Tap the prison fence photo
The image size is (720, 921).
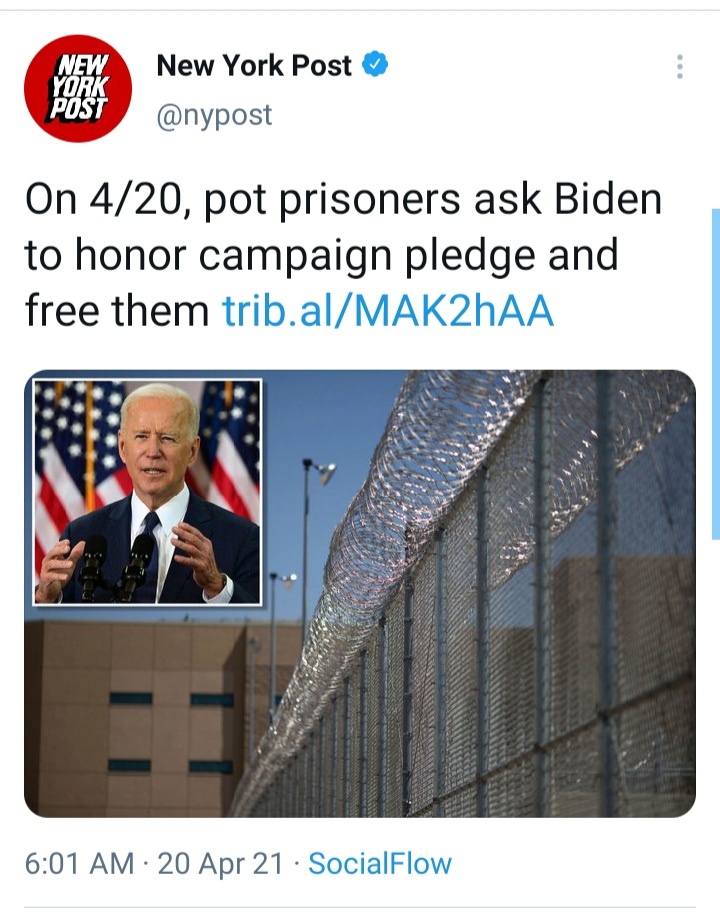click(x=360, y=593)
